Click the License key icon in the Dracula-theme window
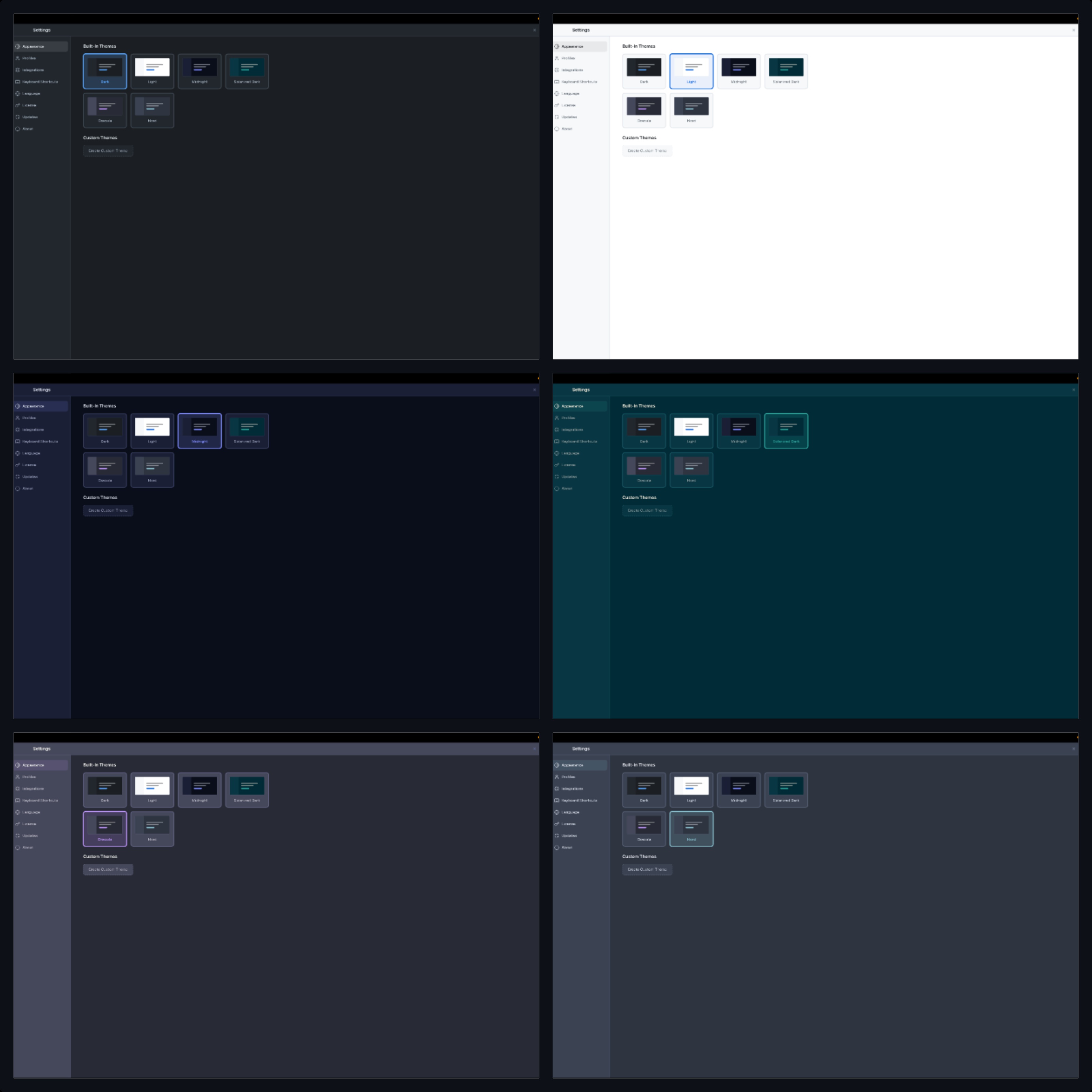 [17, 824]
